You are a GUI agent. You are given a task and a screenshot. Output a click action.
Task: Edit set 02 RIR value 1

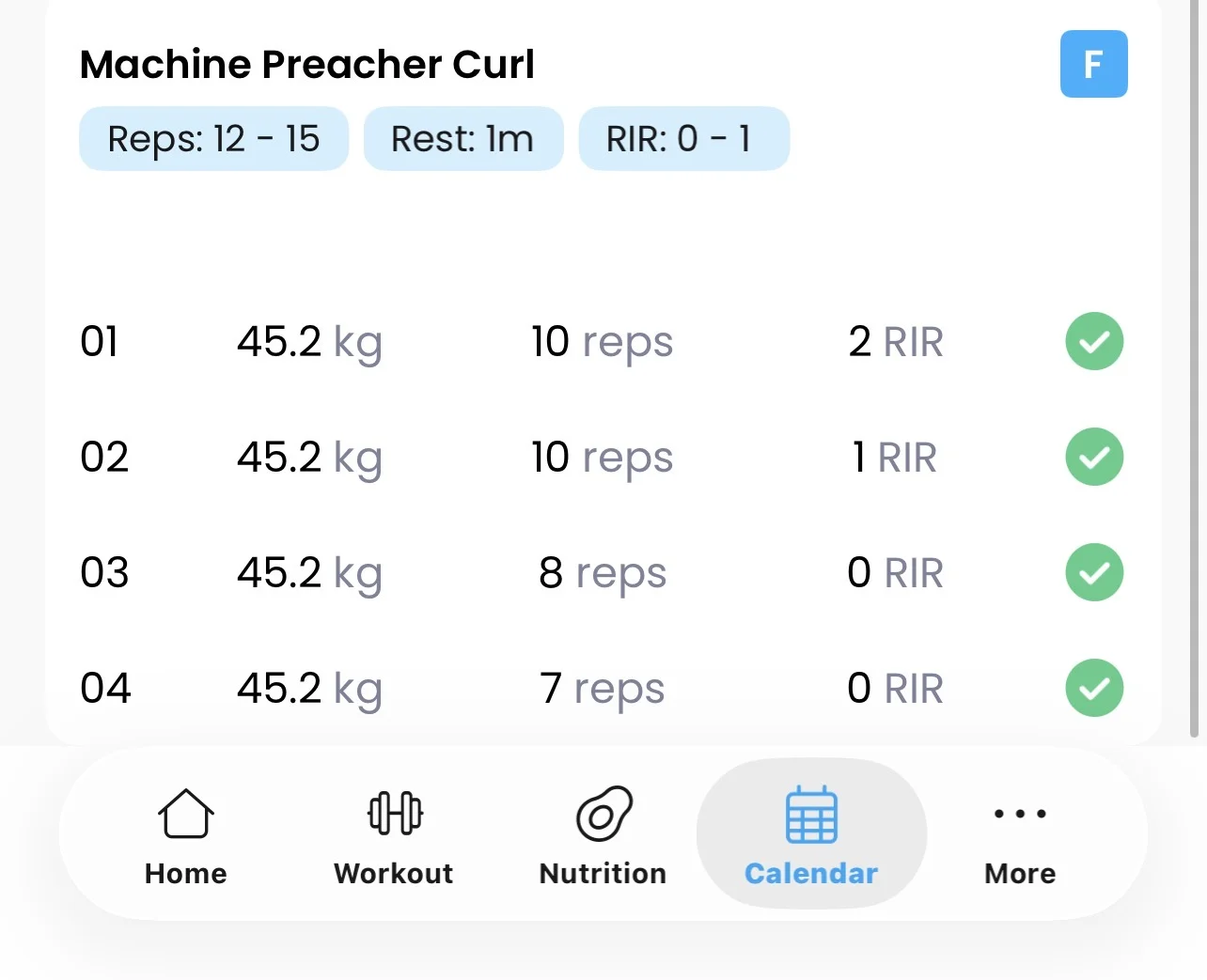point(859,458)
